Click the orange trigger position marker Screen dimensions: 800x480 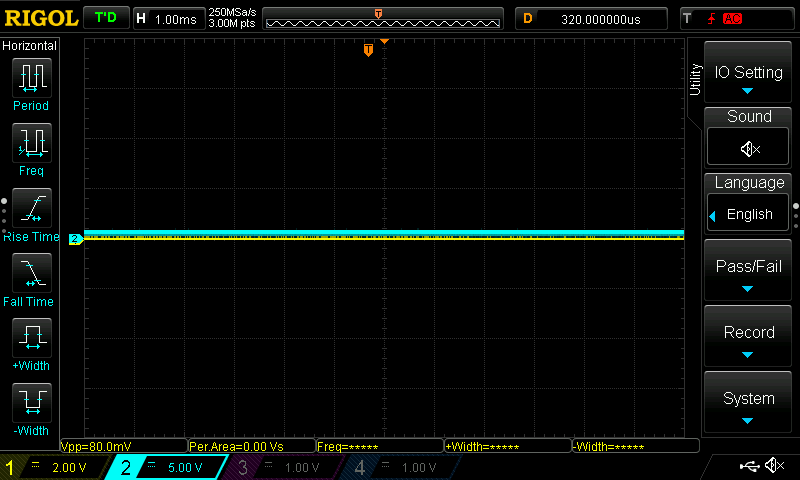(368, 50)
